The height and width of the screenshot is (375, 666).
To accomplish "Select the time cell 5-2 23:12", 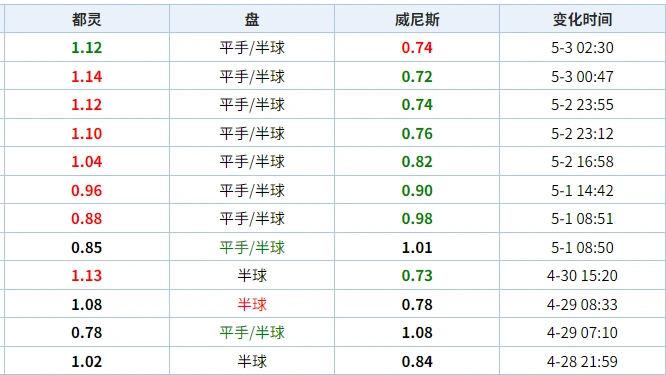I will click(x=582, y=133).
